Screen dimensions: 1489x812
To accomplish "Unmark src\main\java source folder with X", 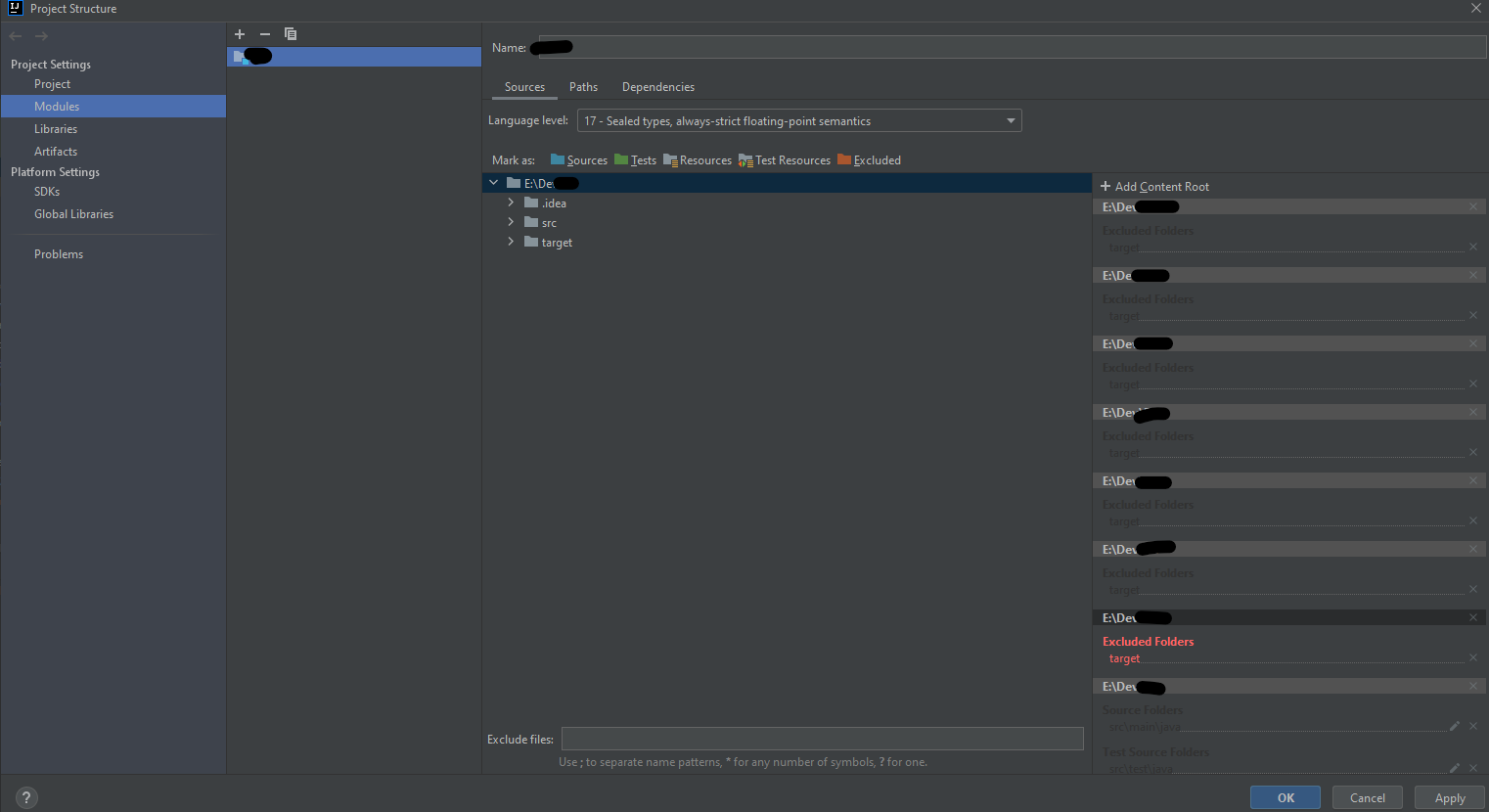I will click(1473, 726).
